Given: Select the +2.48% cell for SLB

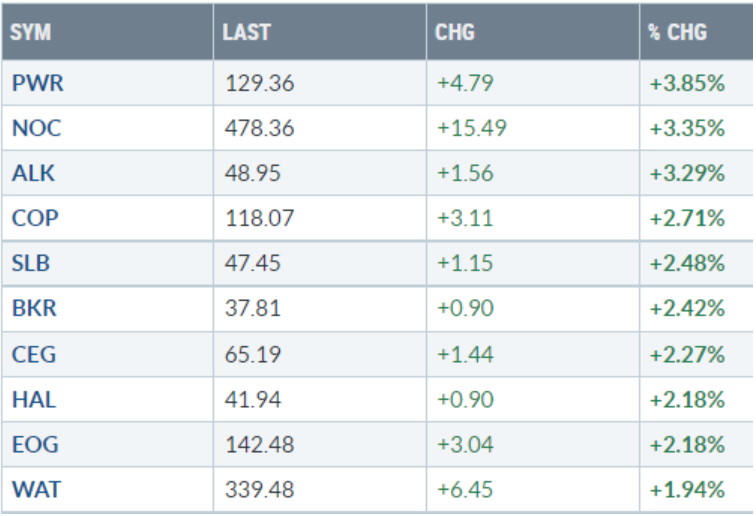Looking at the screenshot, I should [x=687, y=264].
